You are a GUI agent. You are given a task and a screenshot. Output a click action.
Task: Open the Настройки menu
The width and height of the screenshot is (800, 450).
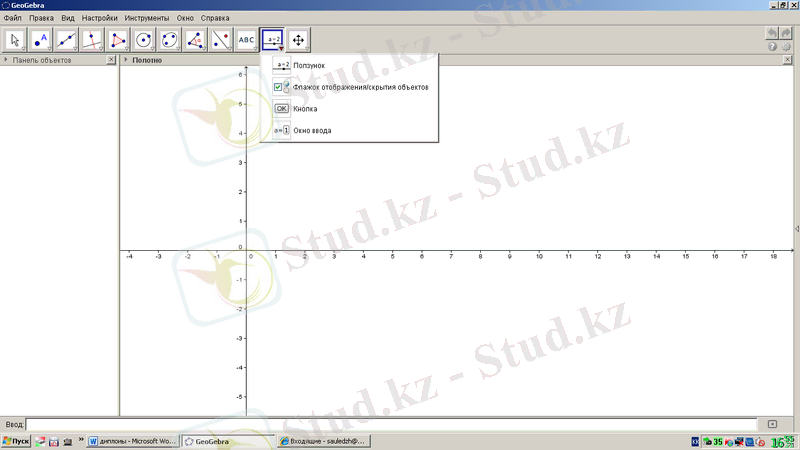tap(99, 18)
